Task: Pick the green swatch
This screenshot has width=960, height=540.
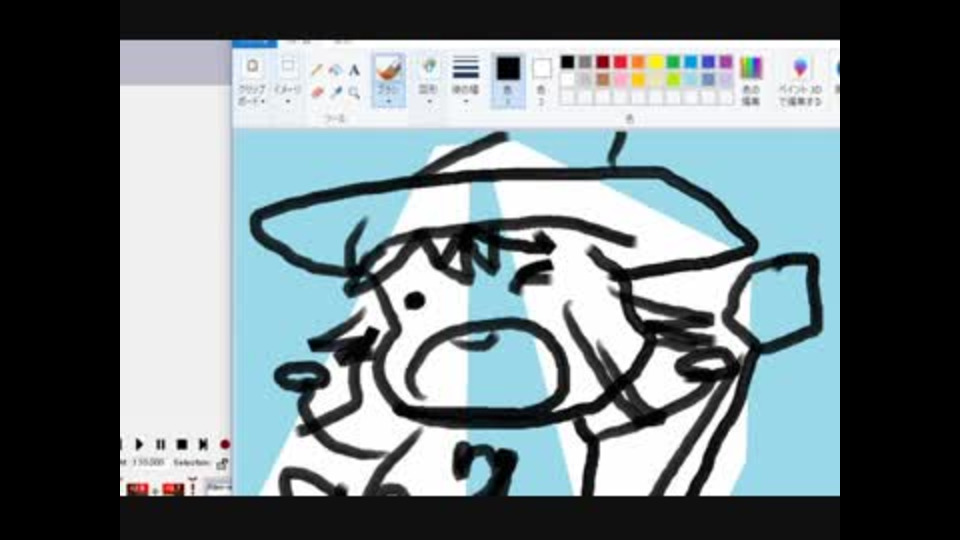Action: coord(673,62)
